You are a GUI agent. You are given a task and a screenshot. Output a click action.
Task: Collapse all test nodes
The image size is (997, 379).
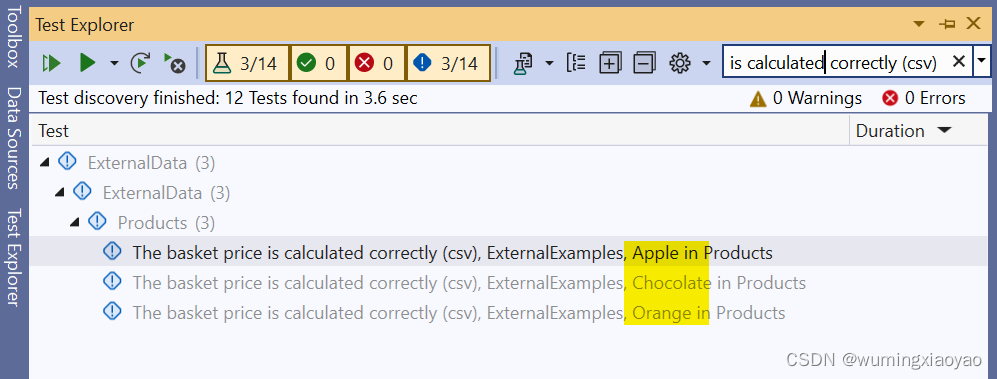pos(644,63)
